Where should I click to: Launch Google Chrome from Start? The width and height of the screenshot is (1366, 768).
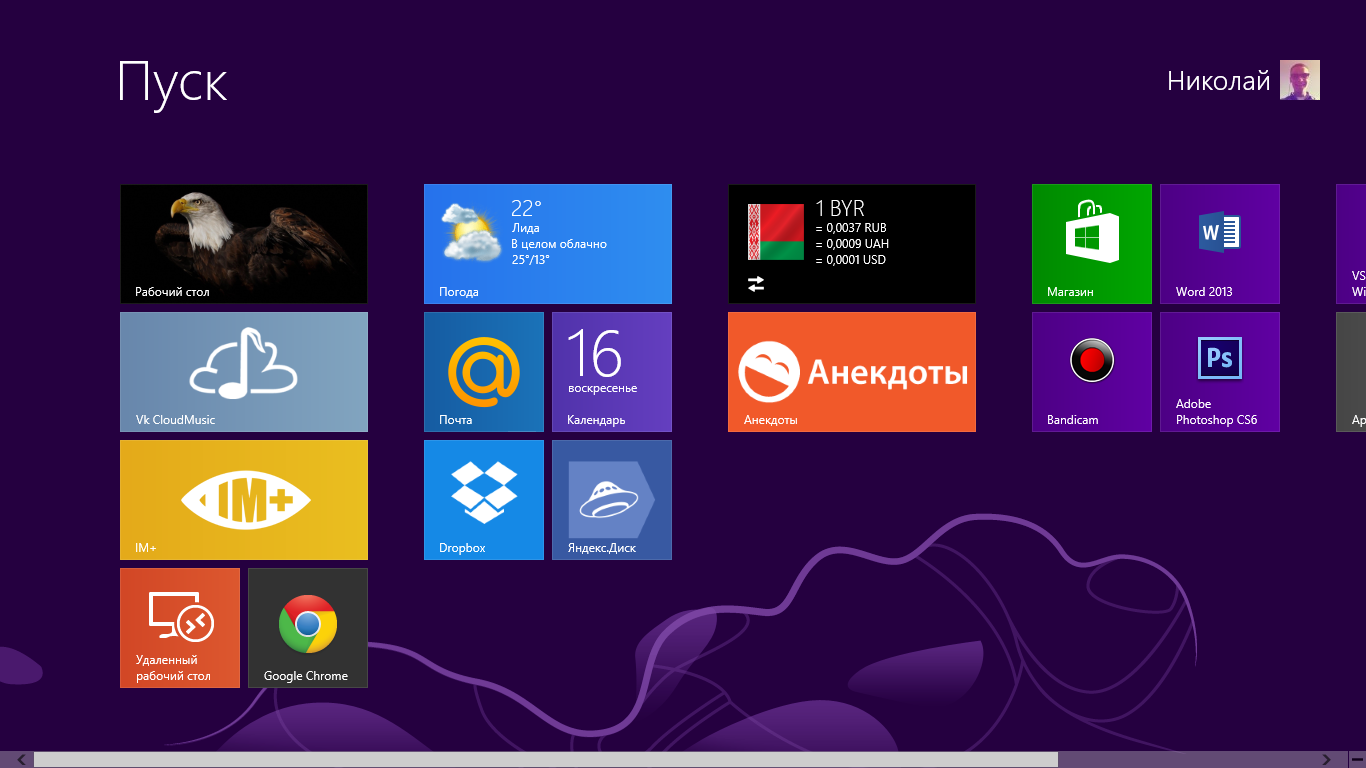point(308,628)
